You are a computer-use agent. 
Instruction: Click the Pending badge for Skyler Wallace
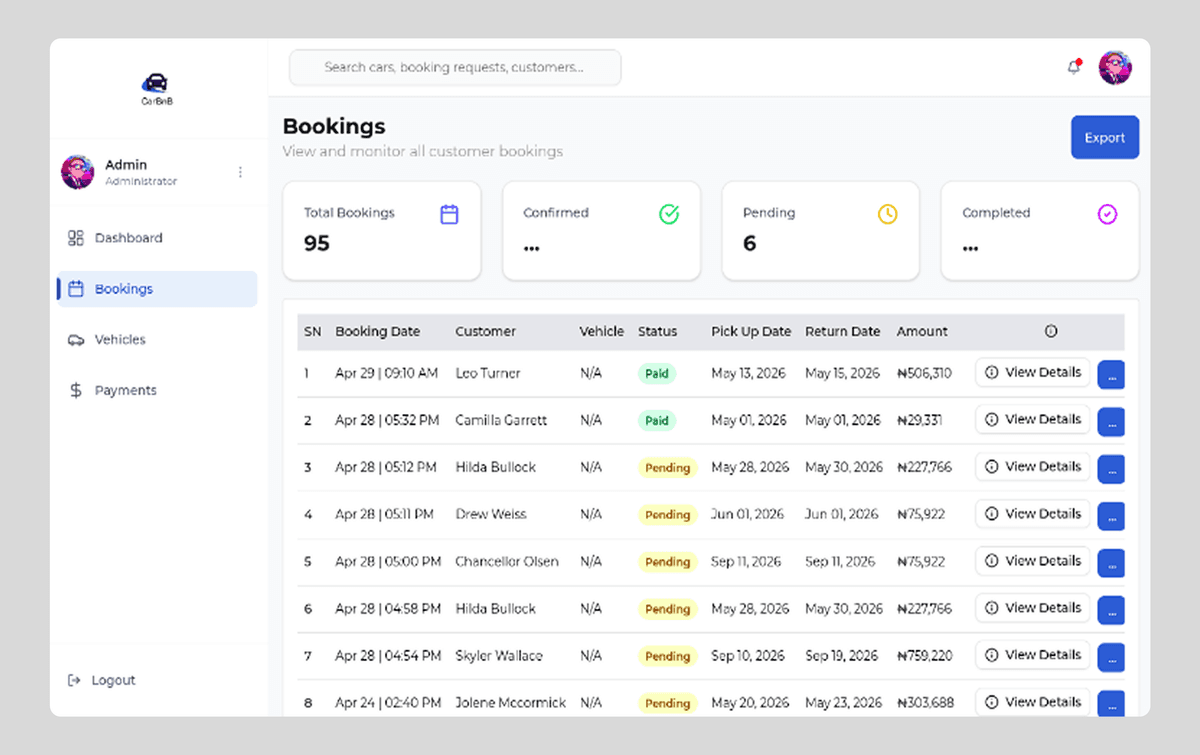(x=667, y=656)
